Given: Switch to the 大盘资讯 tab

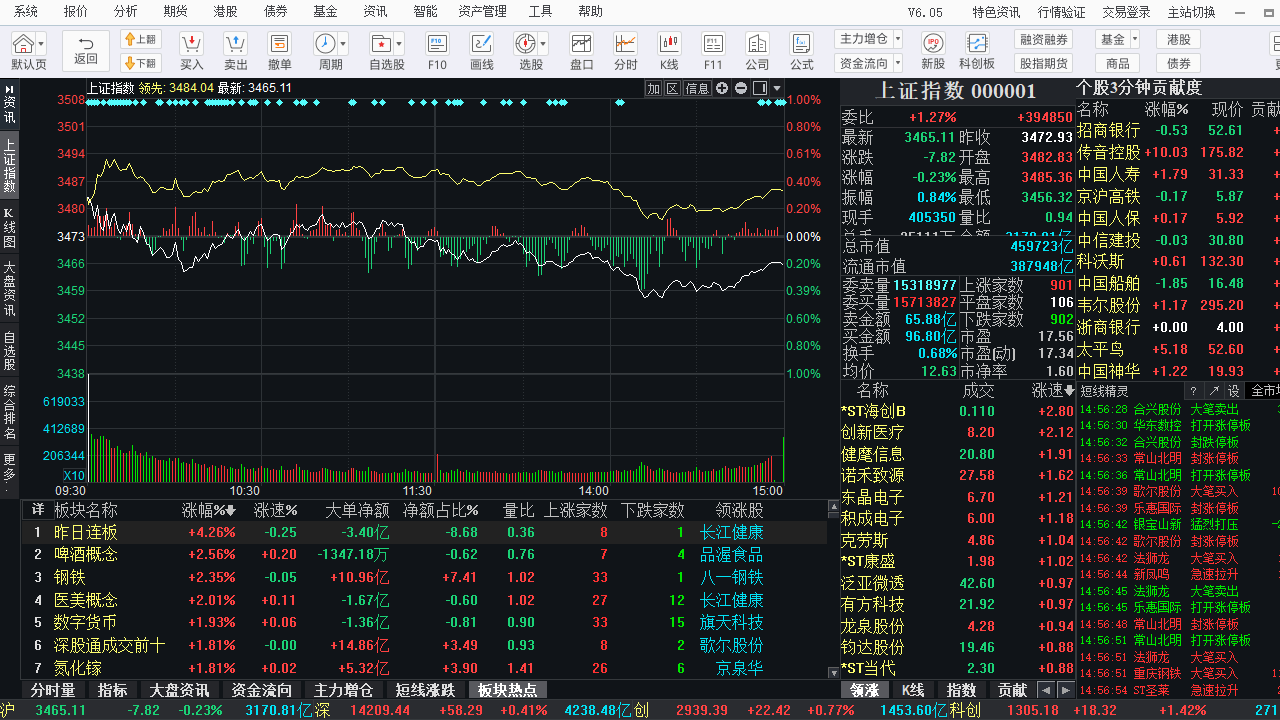Looking at the screenshot, I should point(179,690).
